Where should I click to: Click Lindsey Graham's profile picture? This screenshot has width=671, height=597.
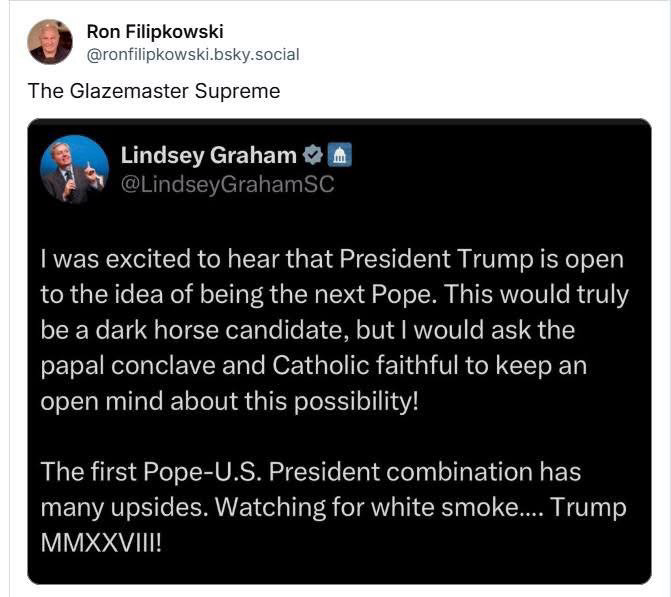[74, 169]
